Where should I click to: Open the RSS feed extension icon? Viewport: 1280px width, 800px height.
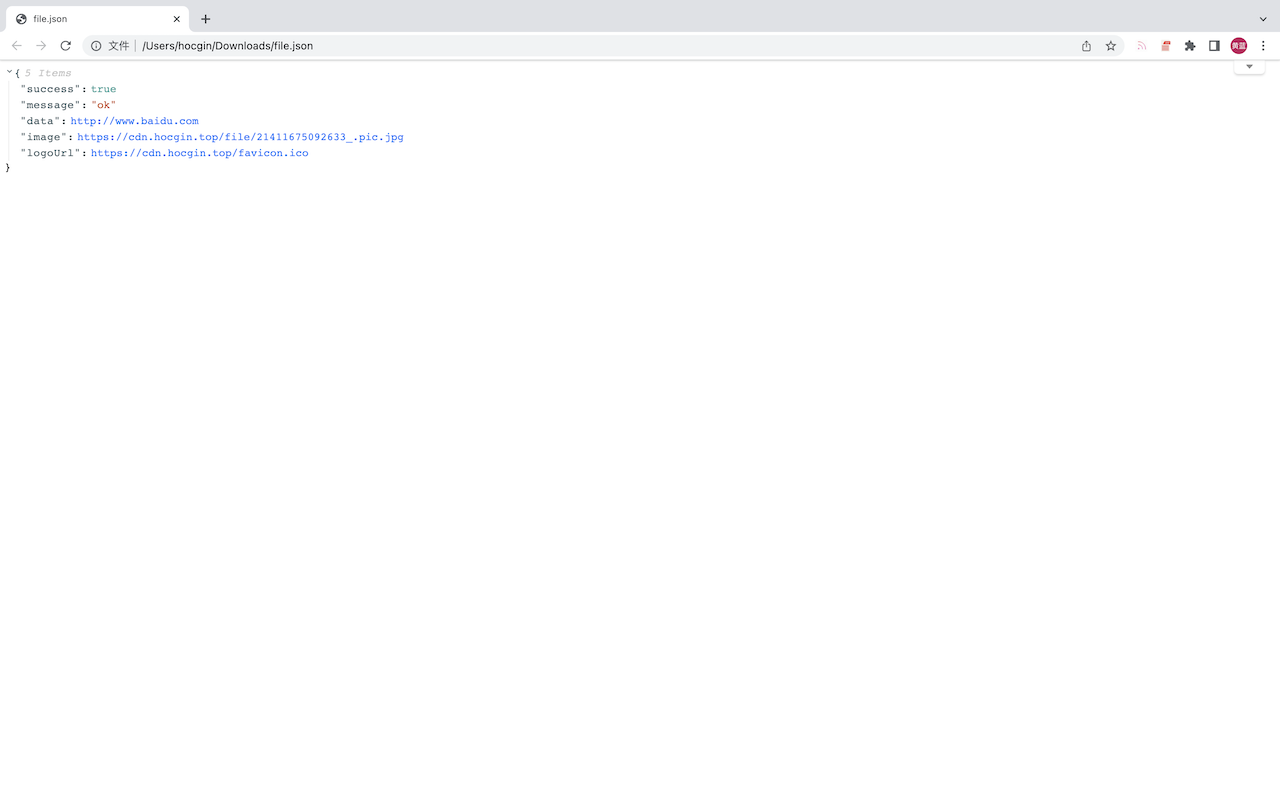click(1142, 46)
